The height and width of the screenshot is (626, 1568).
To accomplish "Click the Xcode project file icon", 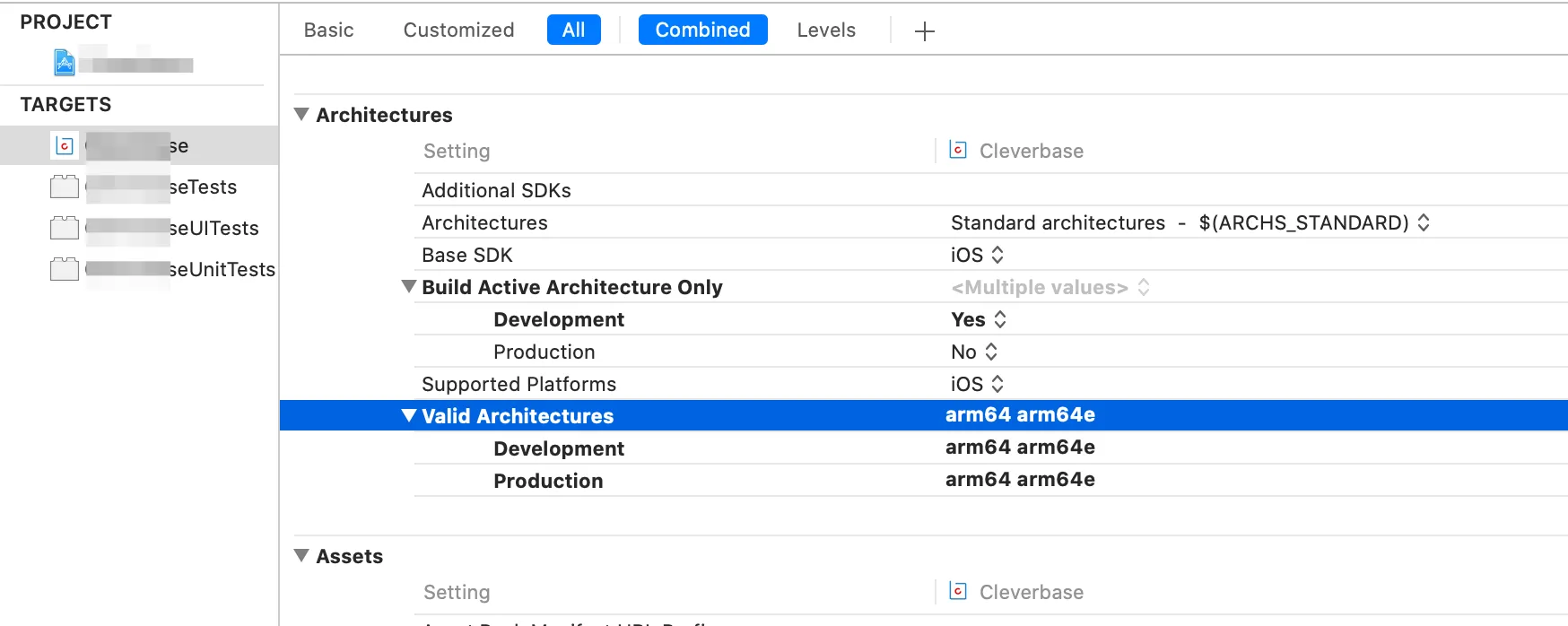I will (65, 63).
